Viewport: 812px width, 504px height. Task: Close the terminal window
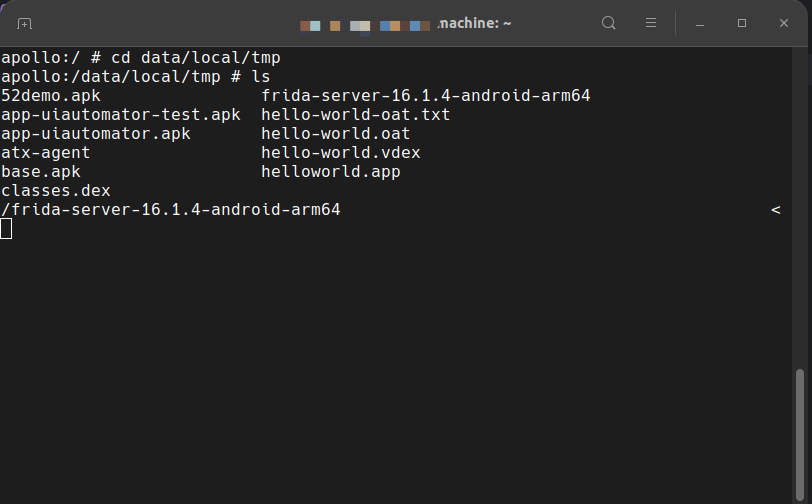(x=784, y=23)
